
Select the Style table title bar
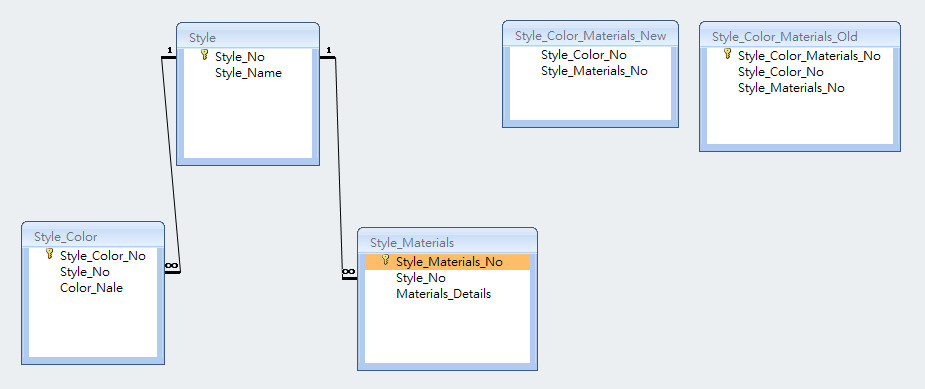(248, 37)
